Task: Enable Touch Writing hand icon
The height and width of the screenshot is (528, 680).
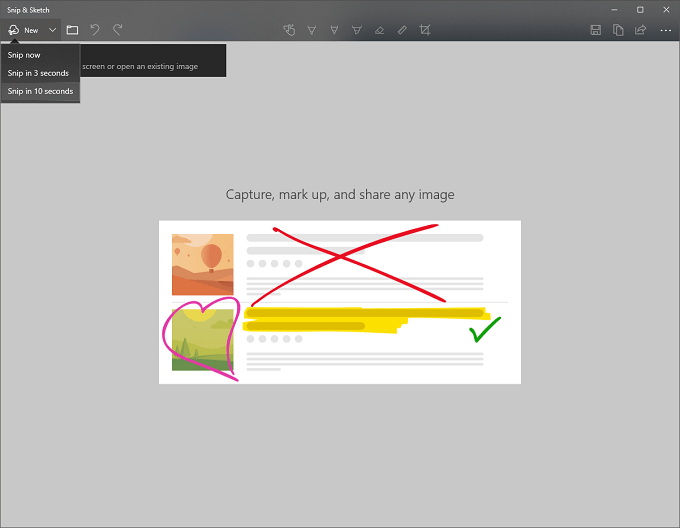Action: [x=289, y=30]
